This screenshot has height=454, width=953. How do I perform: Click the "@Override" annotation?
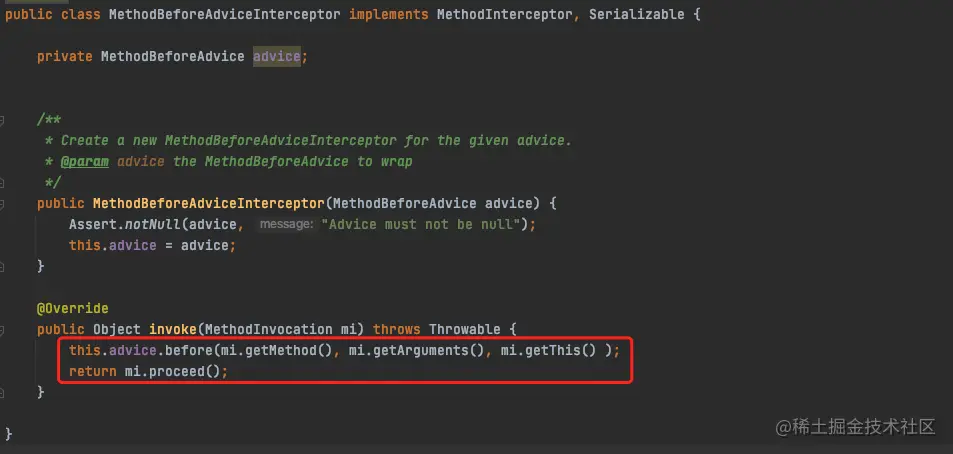(x=73, y=309)
